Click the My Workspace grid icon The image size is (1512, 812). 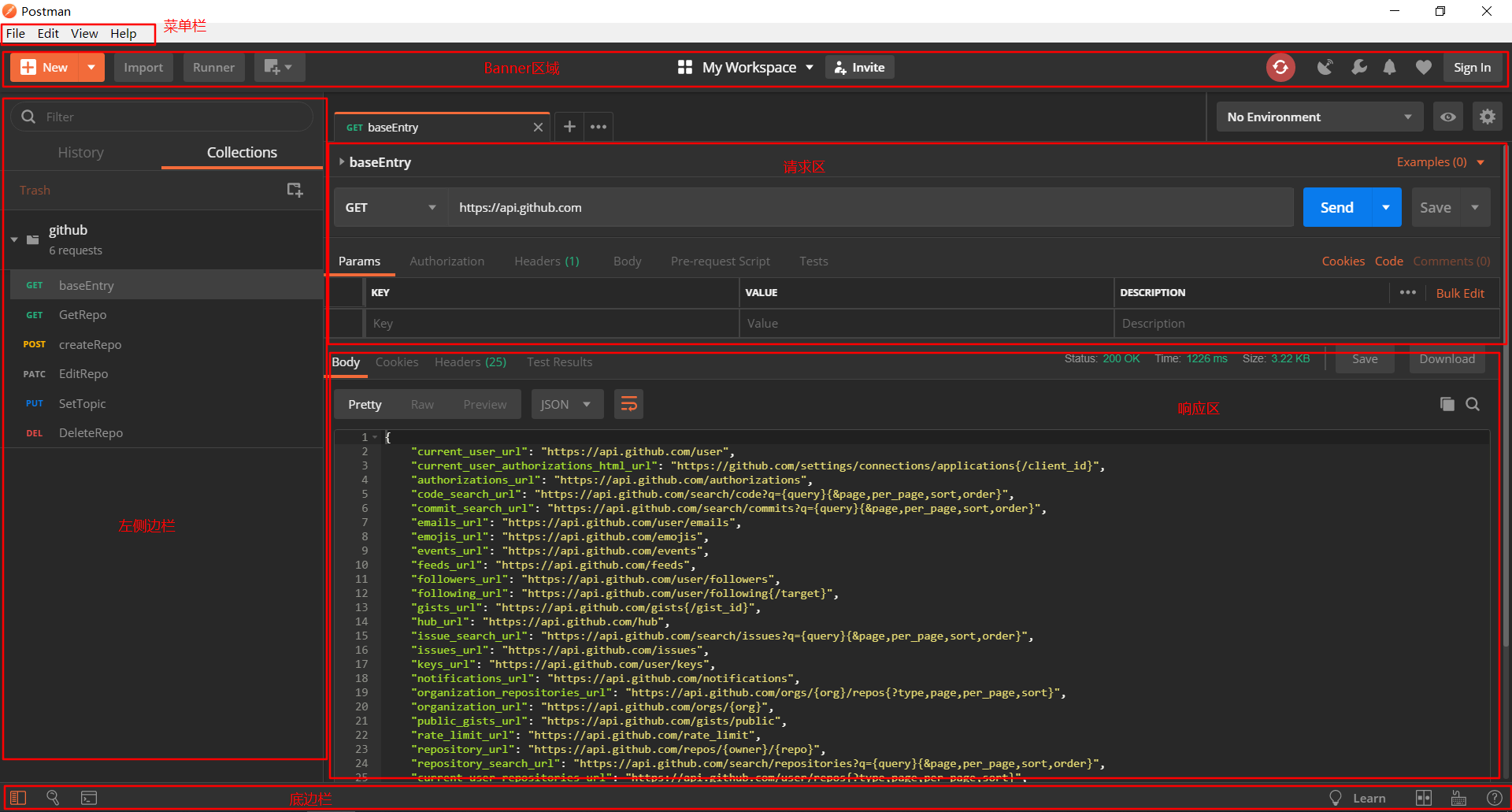coord(685,68)
